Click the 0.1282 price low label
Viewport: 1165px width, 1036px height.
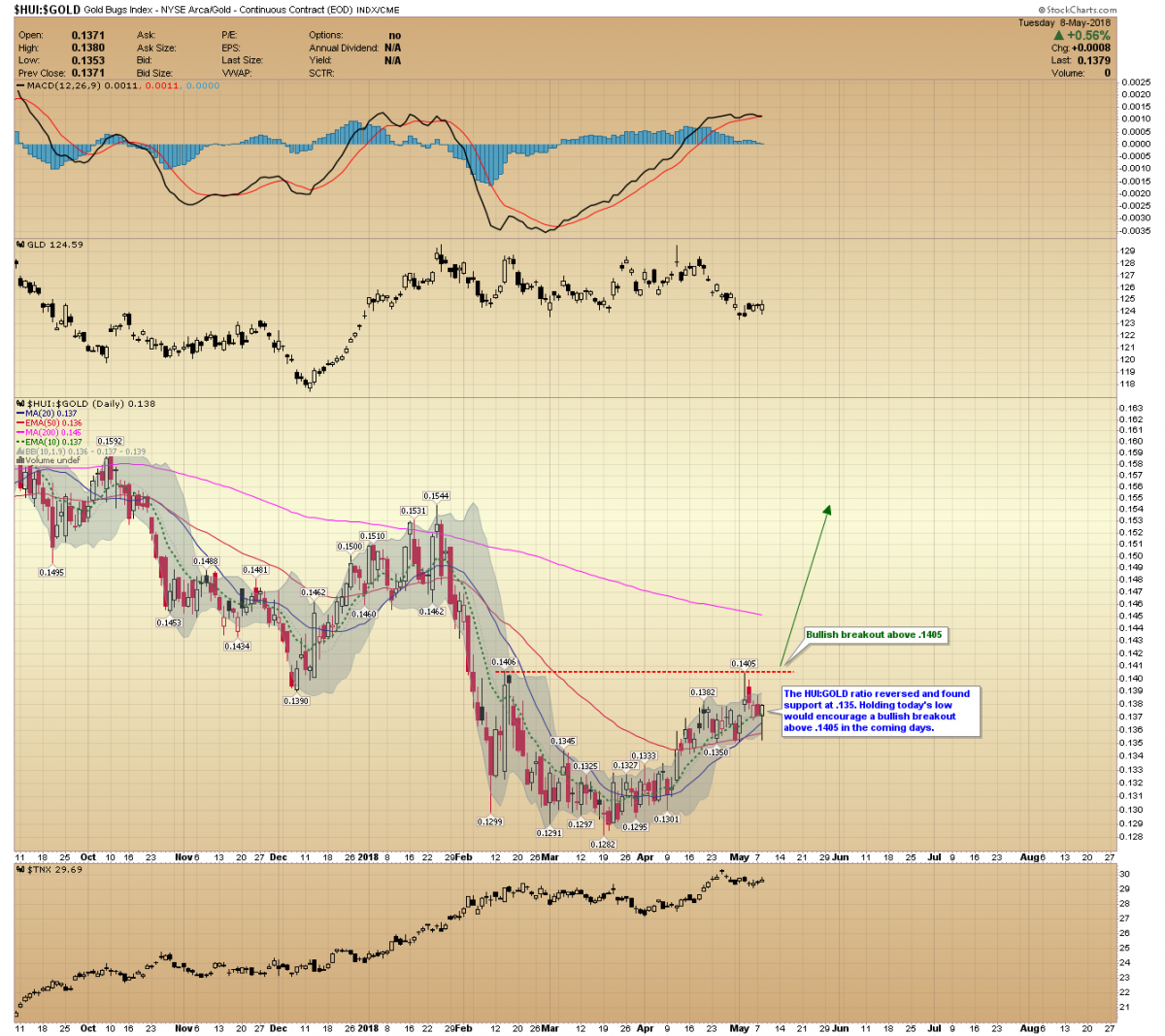(603, 845)
